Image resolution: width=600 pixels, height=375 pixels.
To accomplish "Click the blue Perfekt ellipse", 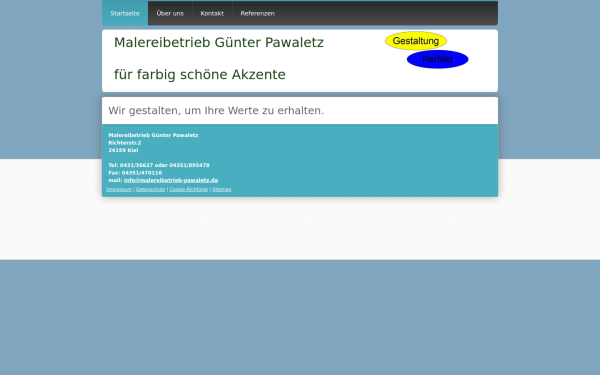I will pos(437,59).
